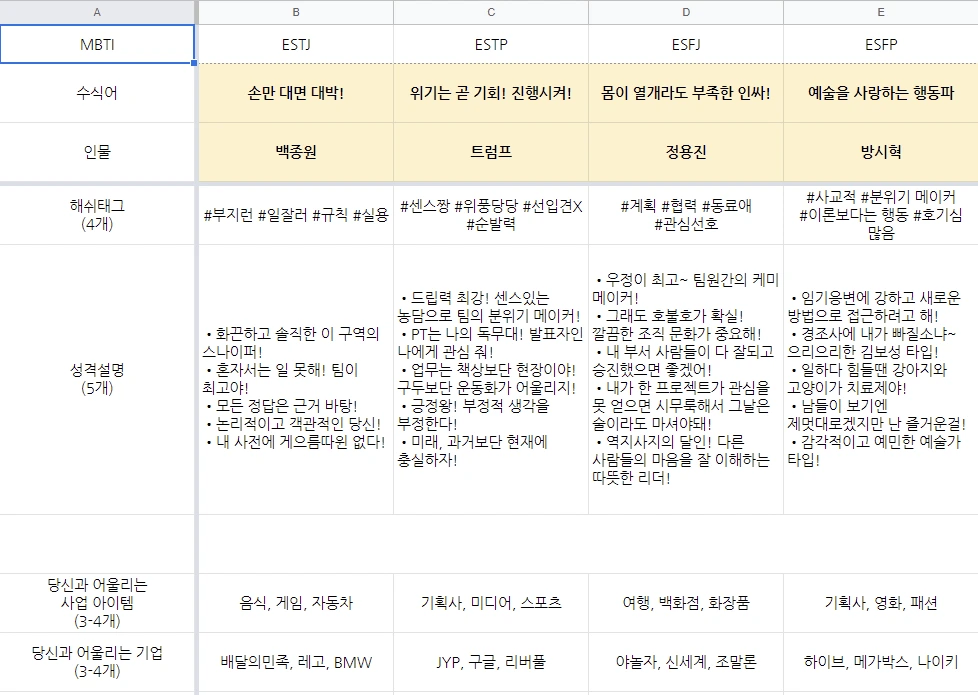Image resolution: width=978 pixels, height=695 pixels.
Task: Select hashtag cell starting '#사교적 #분위기 메이커'
Action: coord(881,215)
